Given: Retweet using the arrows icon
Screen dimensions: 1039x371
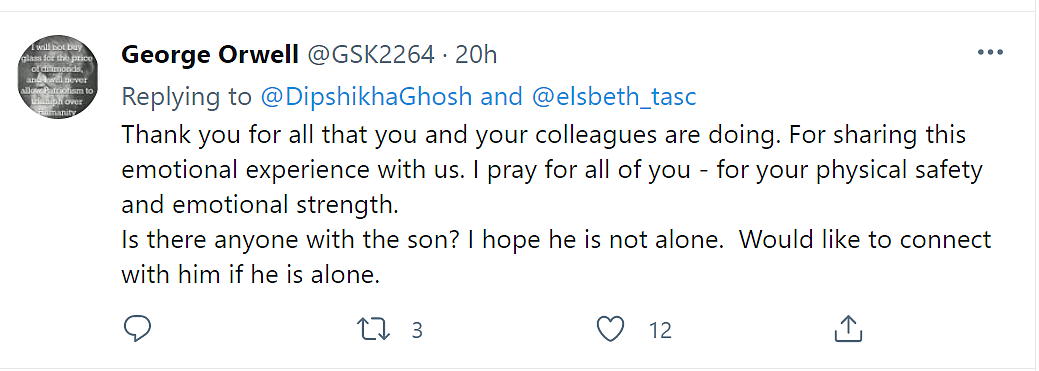Looking at the screenshot, I should point(374,329).
